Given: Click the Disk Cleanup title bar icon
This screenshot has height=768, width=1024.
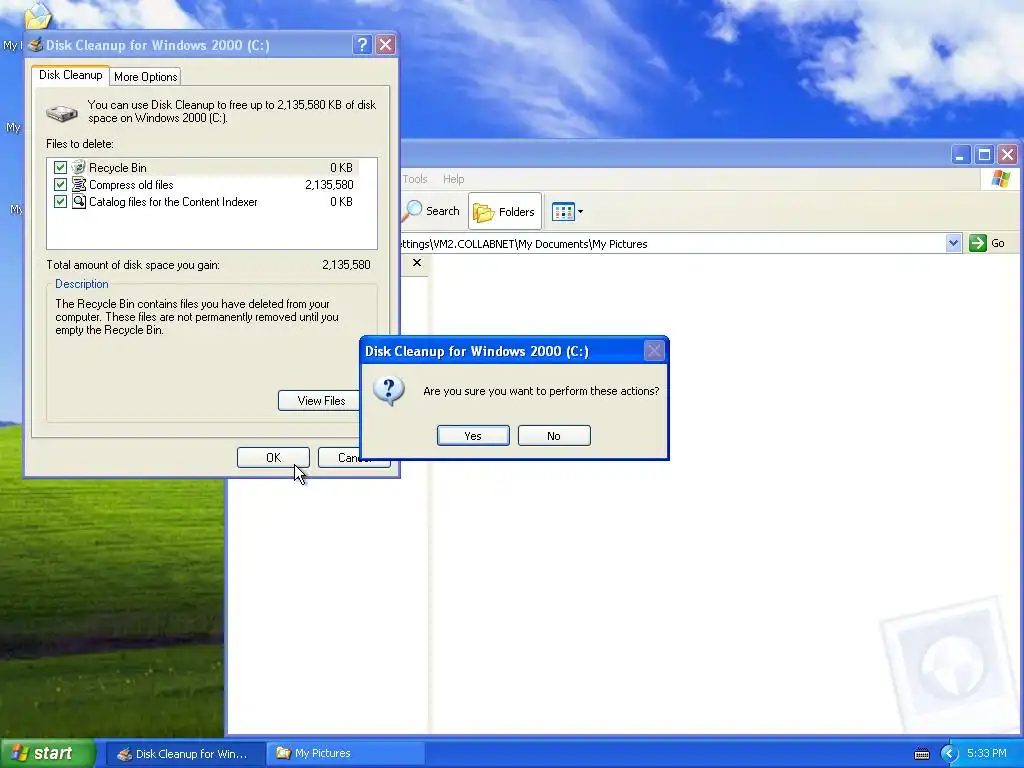Looking at the screenshot, I should tap(36, 44).
